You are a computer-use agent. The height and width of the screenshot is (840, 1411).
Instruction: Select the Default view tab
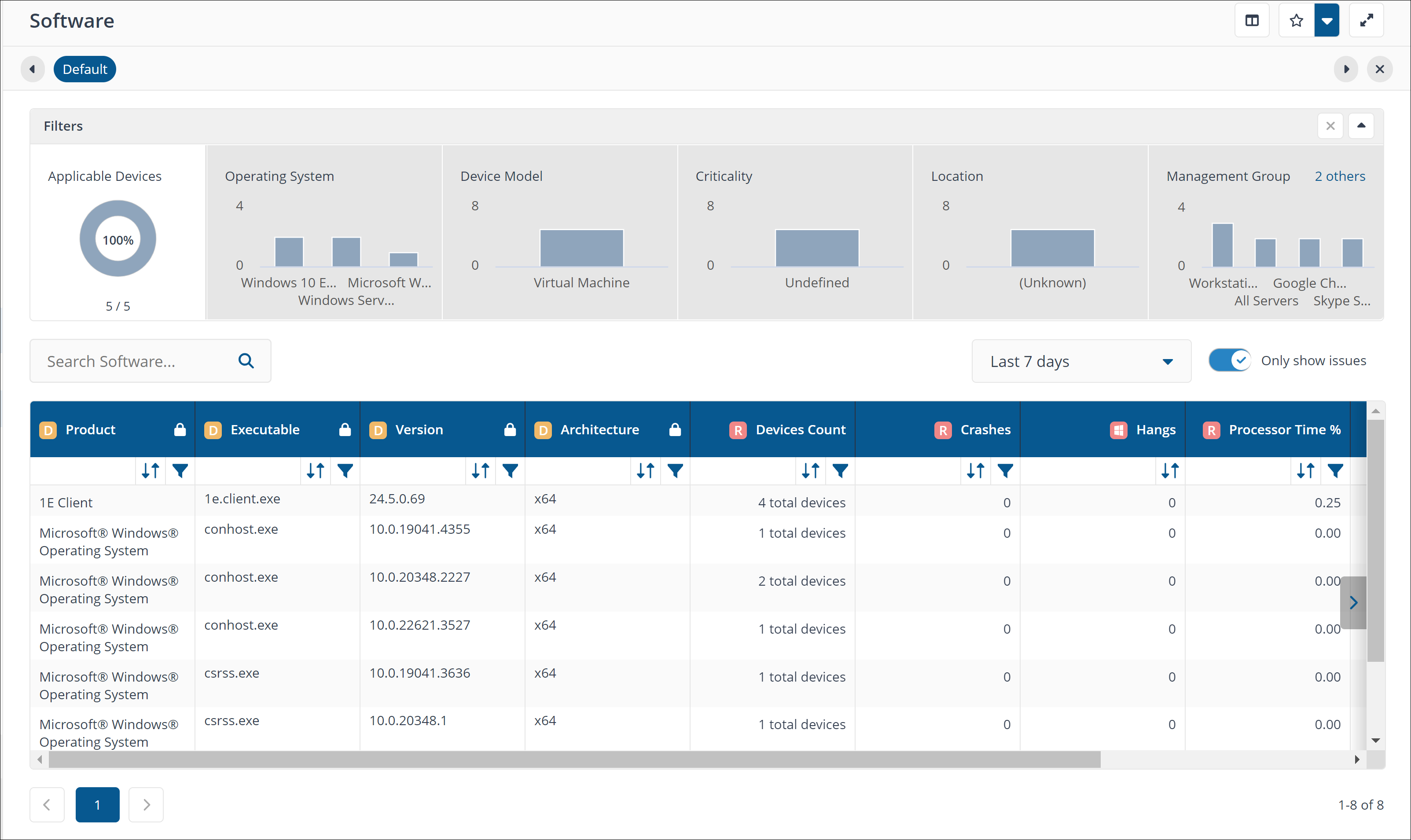pos(85,69)
